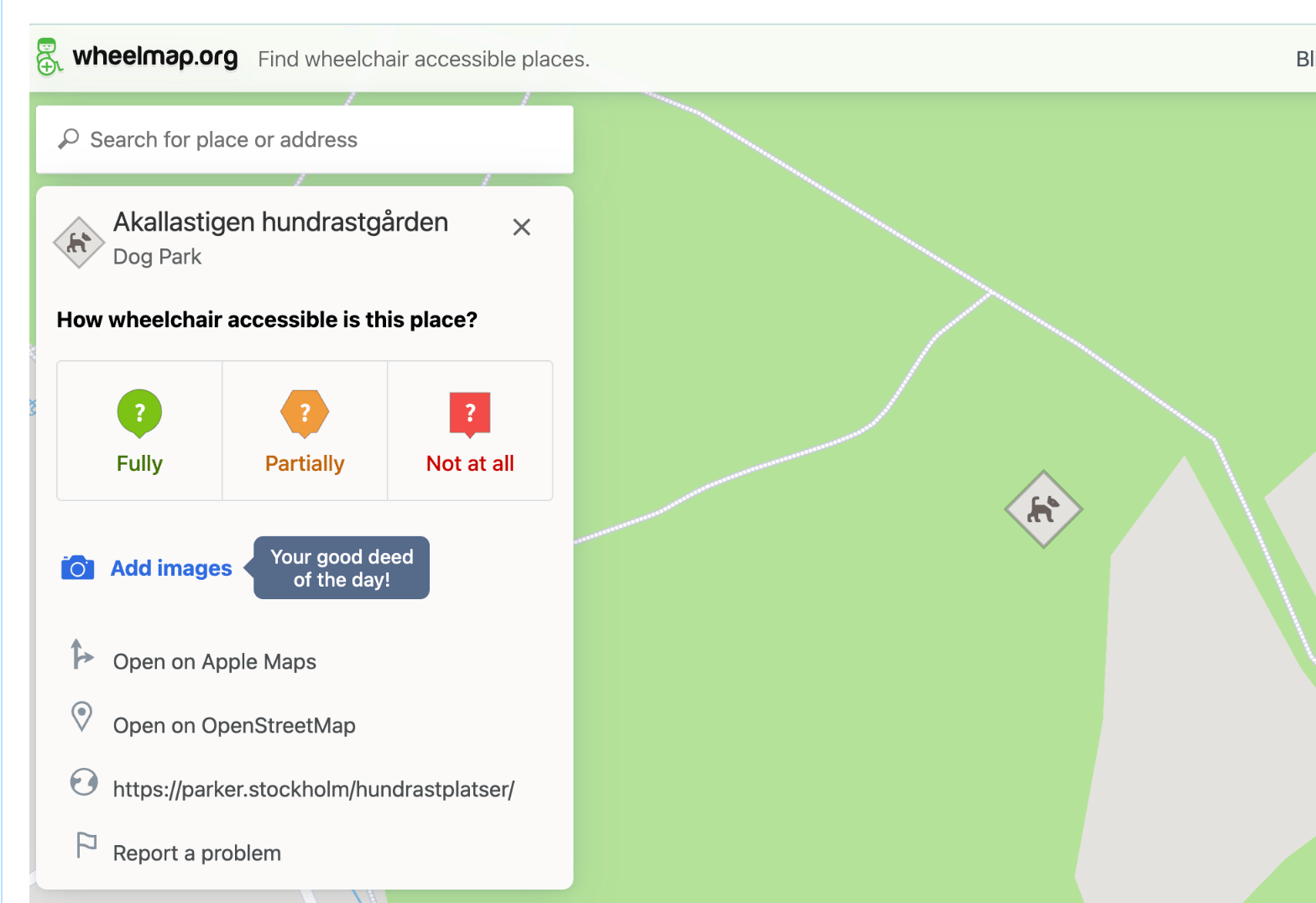Rate the place as Fully accessible

click(139, 431)
